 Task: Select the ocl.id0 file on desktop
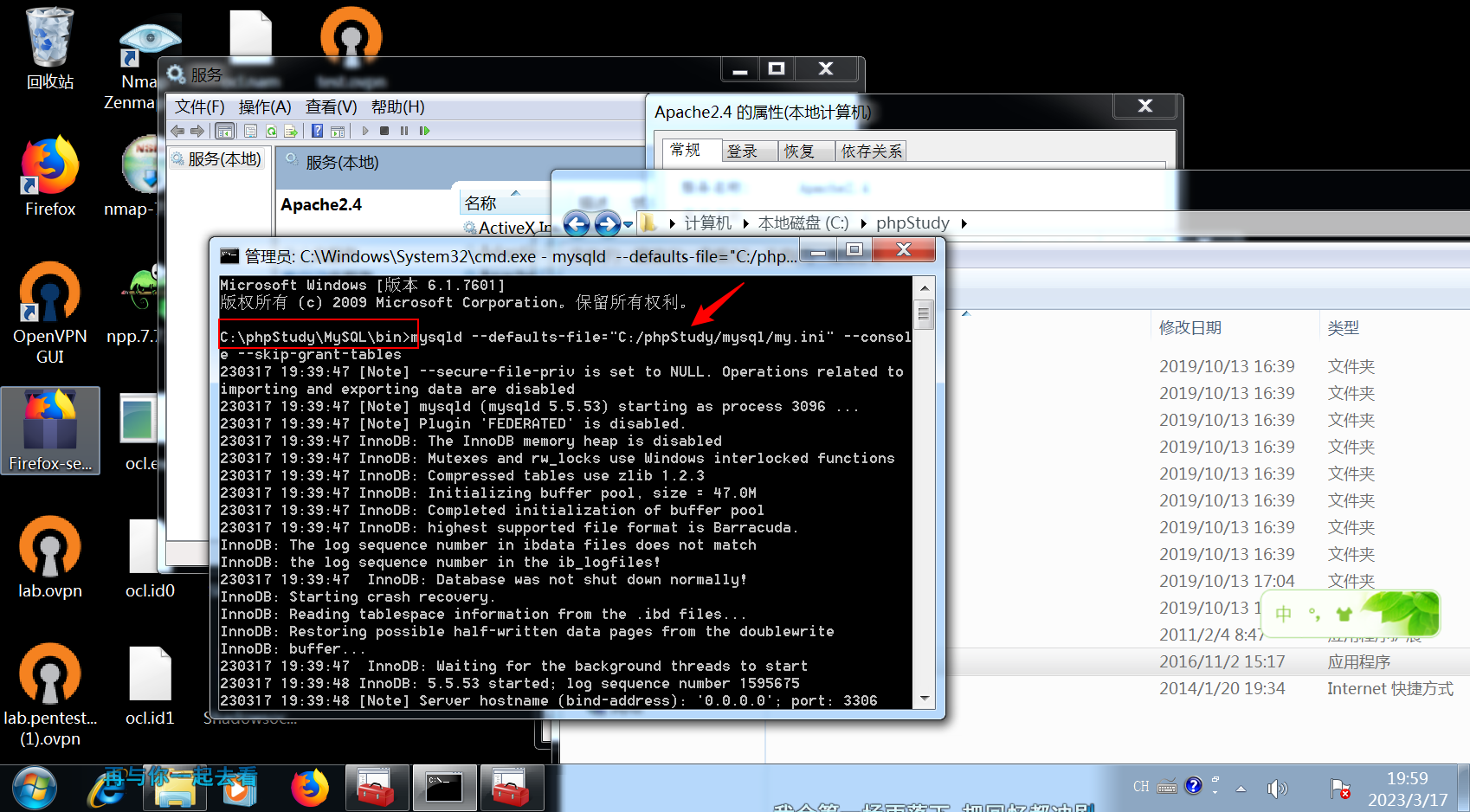tap(150, 558)
